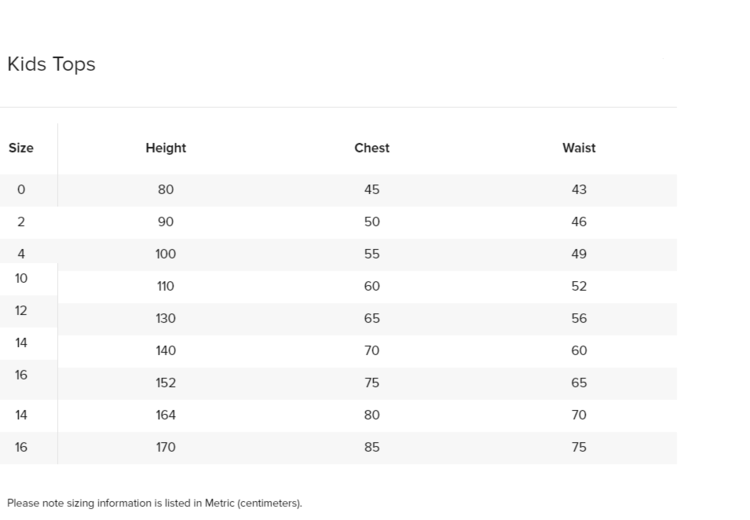The height and width of the screenshot is (520, 750).
Task: Select the height value 152
Action: click(x=166, y=383)
